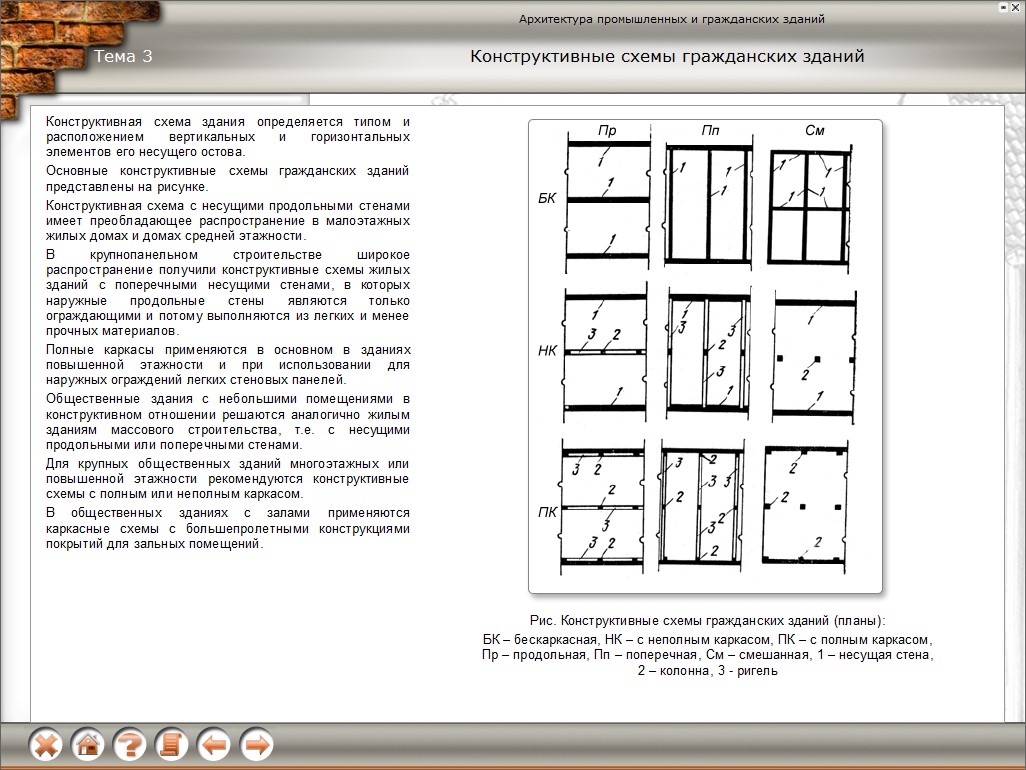Select the БК row См column plan diagram

(811, 203)
